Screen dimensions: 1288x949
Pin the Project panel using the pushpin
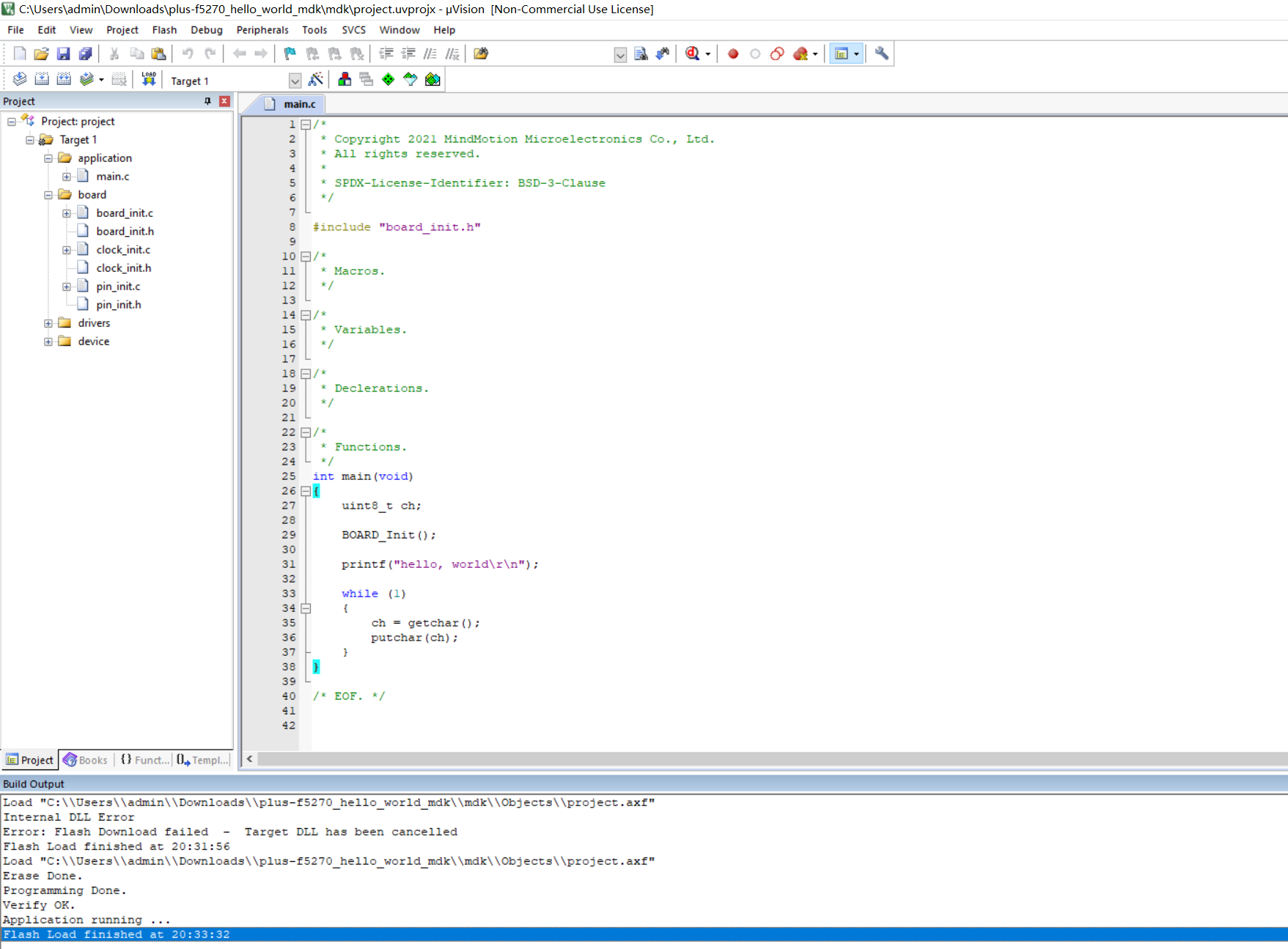tap(207, 101)
